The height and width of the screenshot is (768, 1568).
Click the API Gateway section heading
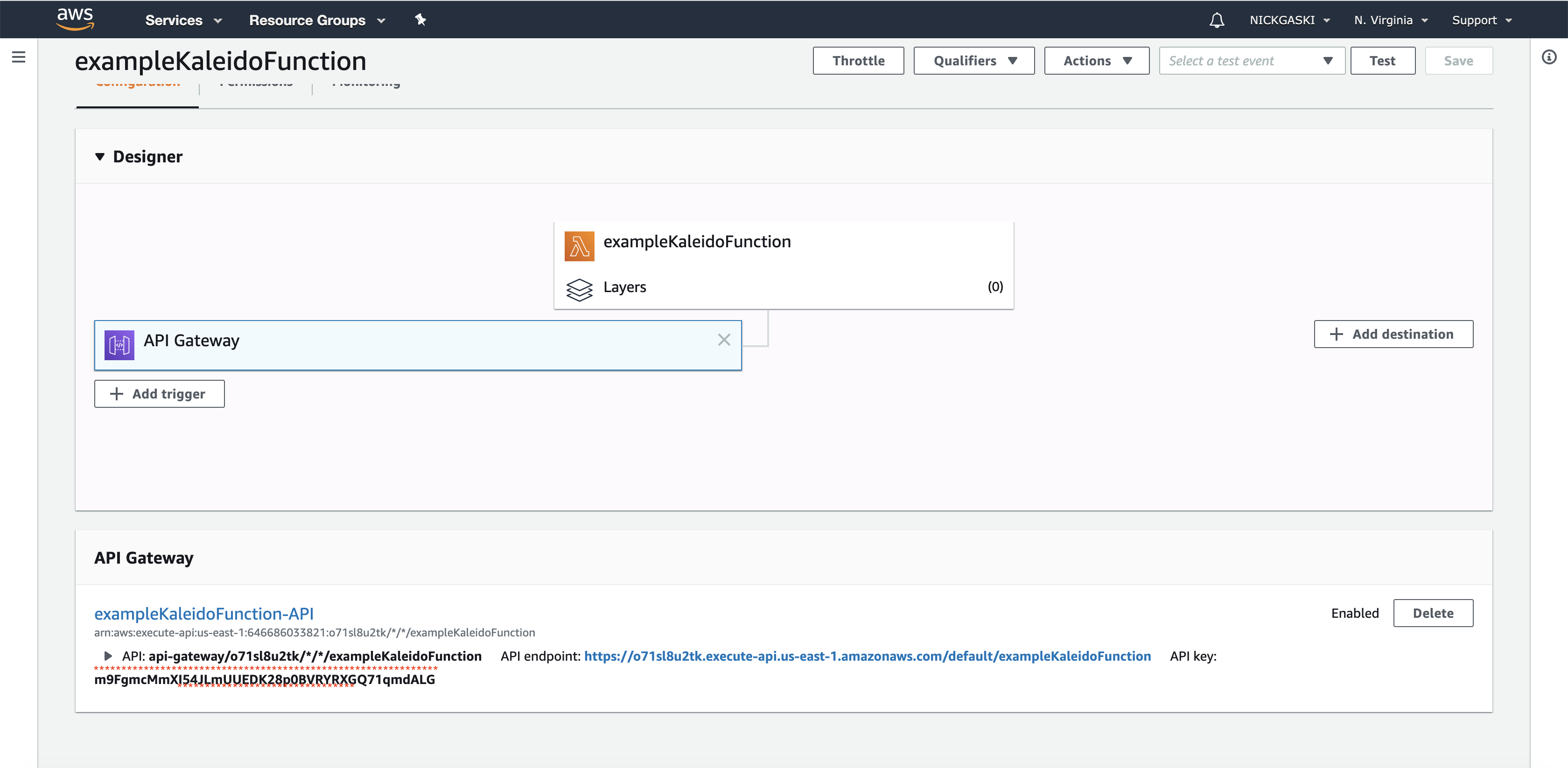pyautogui.click(x=144, y=558)
